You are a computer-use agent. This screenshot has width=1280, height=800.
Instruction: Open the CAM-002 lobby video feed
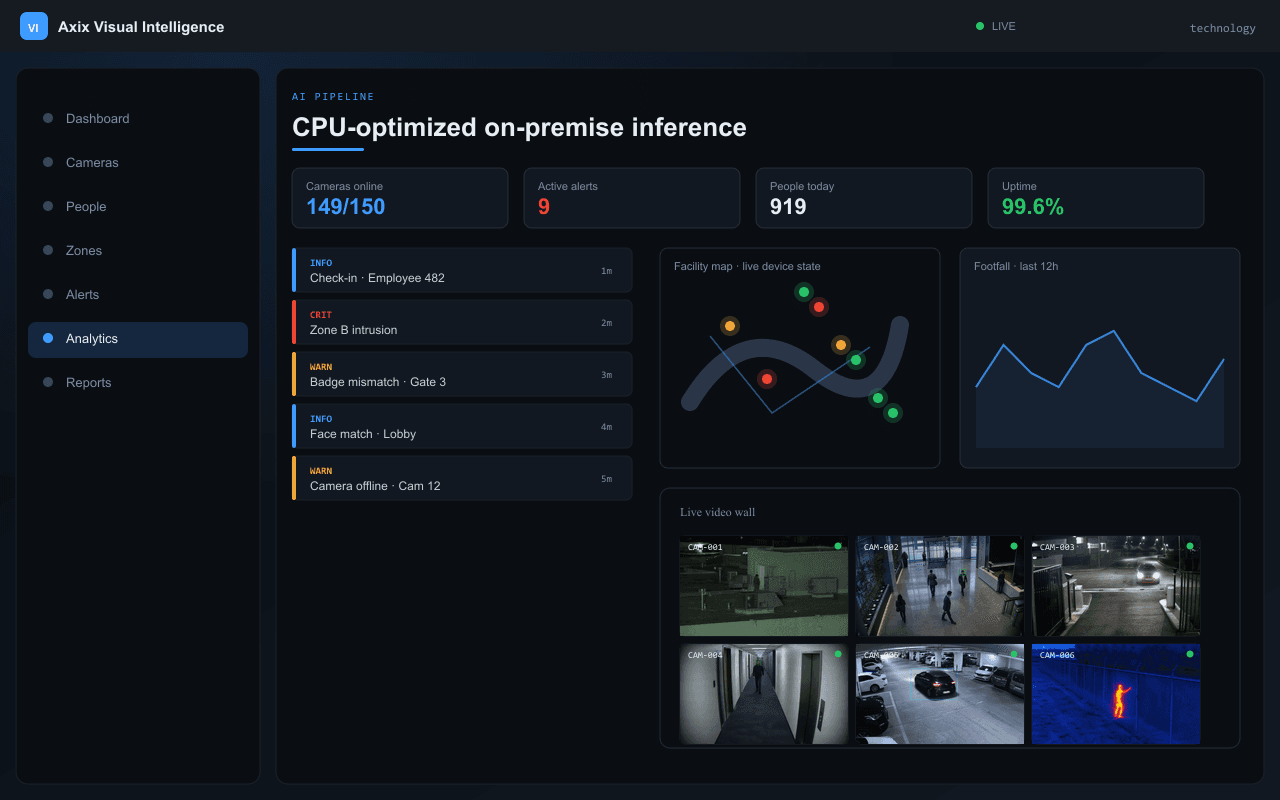tap(940, 586)
